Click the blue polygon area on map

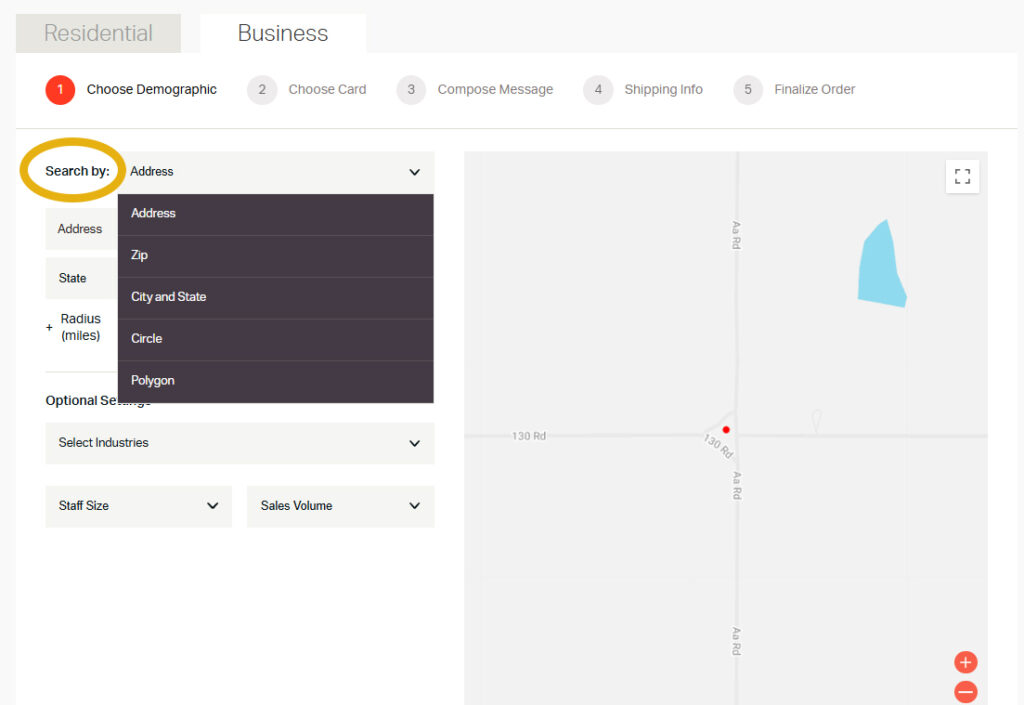pos(882,266)
